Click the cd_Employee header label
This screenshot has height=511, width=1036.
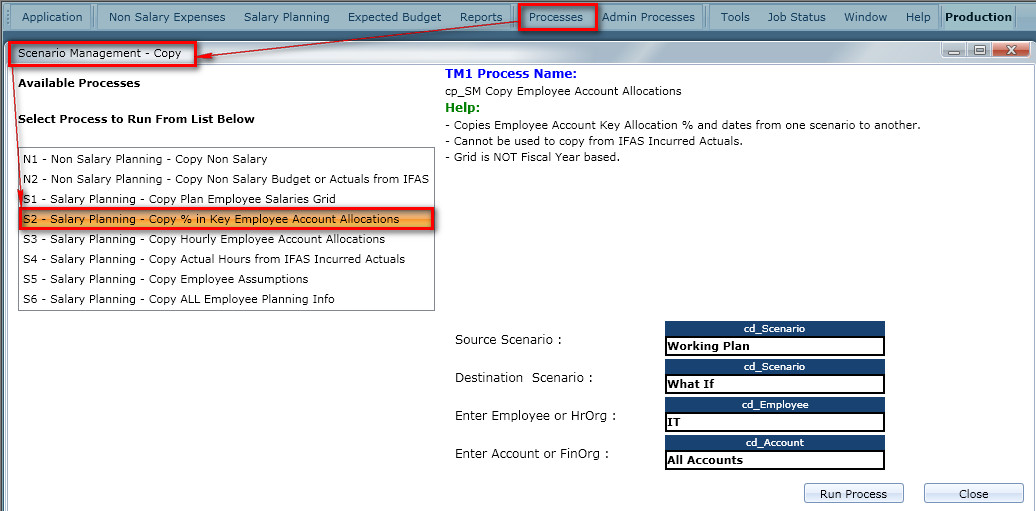coord(774,405)
